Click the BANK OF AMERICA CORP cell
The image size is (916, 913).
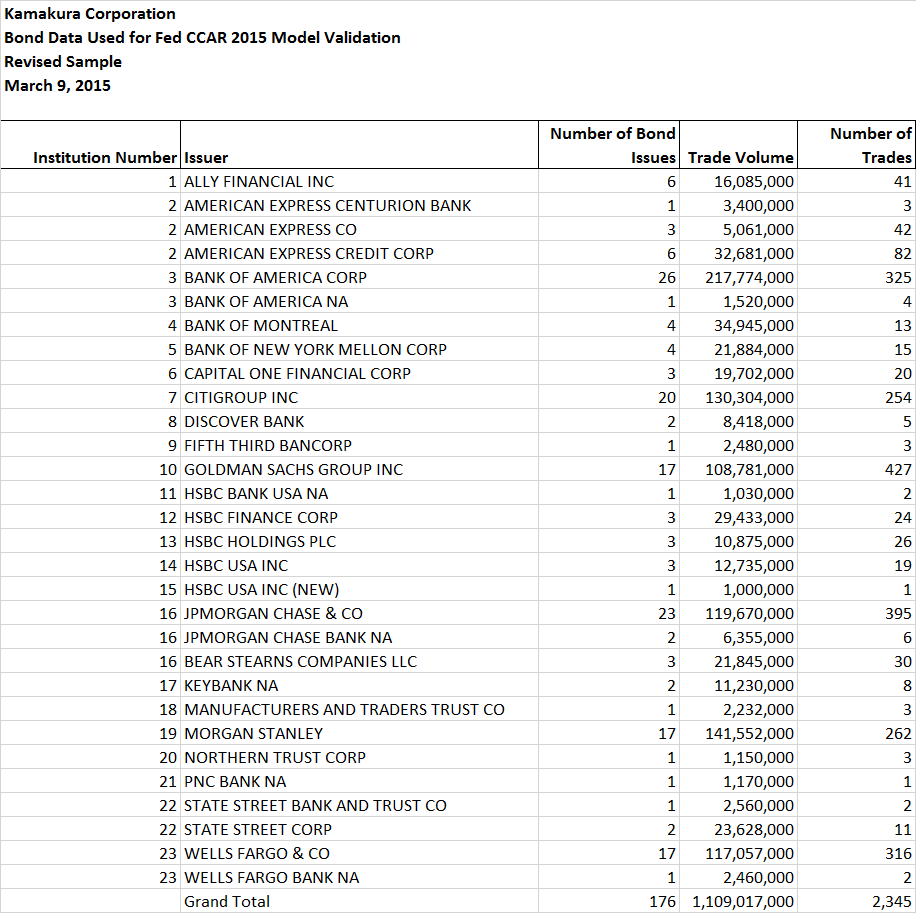click(x=359, y=277)
